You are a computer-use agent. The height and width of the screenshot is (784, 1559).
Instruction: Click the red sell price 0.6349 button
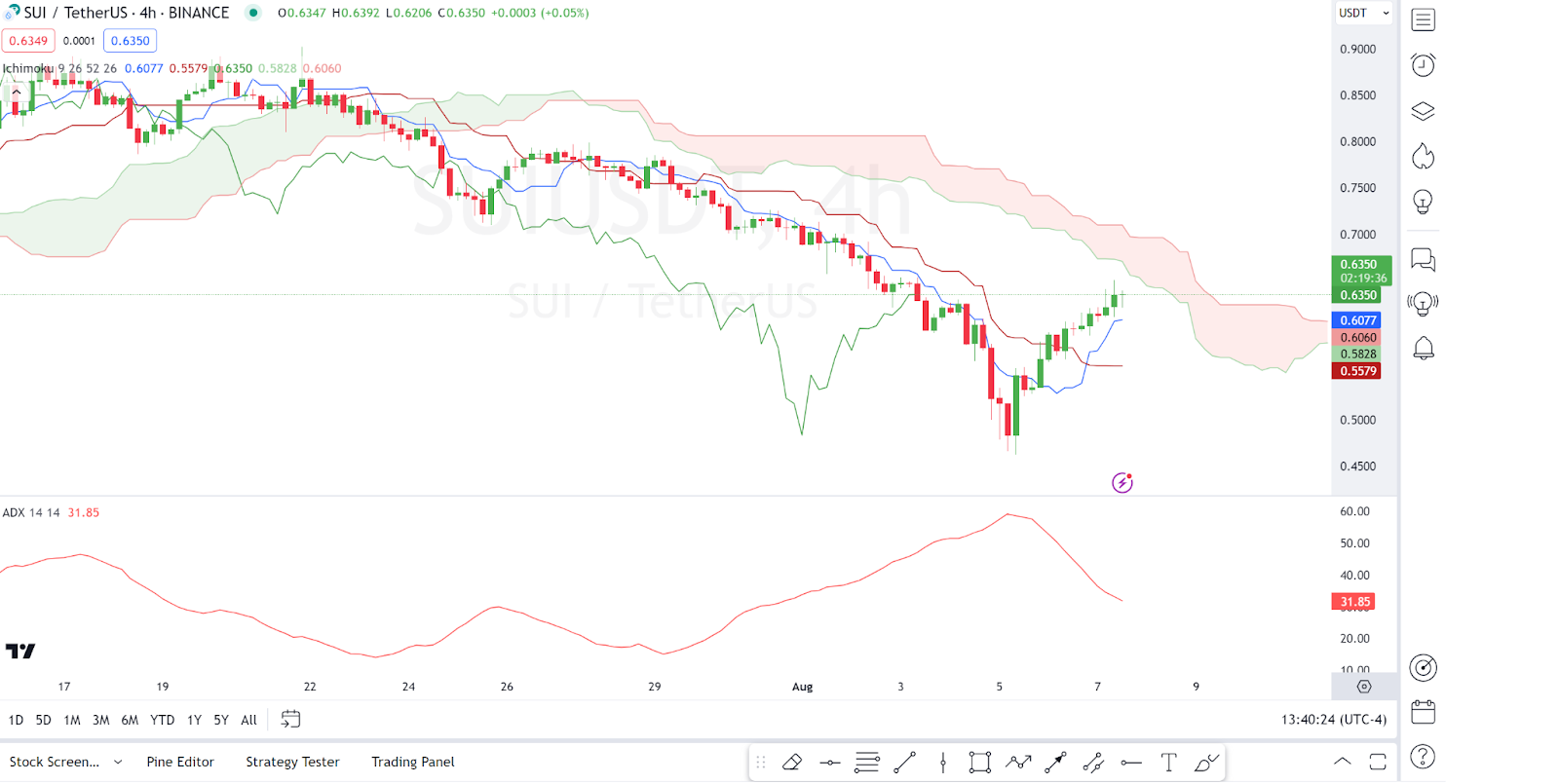tap(28, 41)
